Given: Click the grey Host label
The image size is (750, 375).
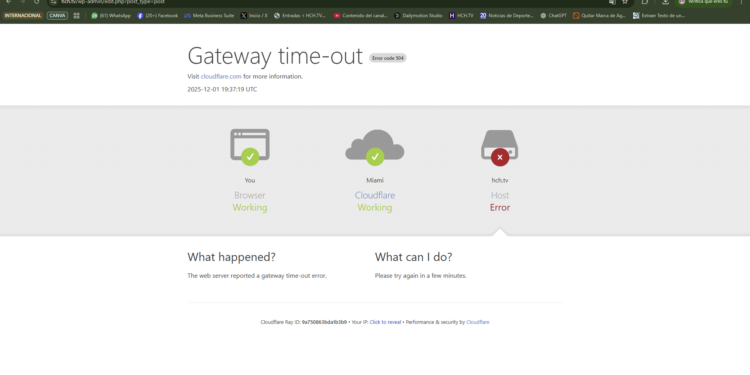Looking at the screenshot, I should click(x=500, y=195).
